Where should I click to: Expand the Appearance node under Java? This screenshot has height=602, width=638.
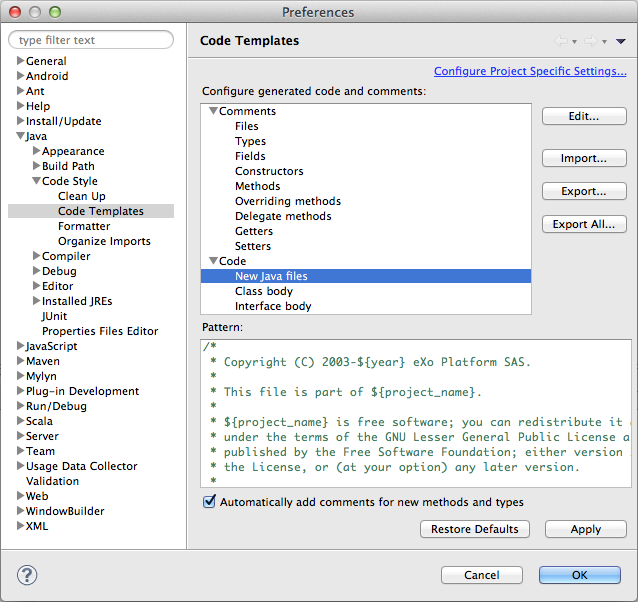(37, 151)
